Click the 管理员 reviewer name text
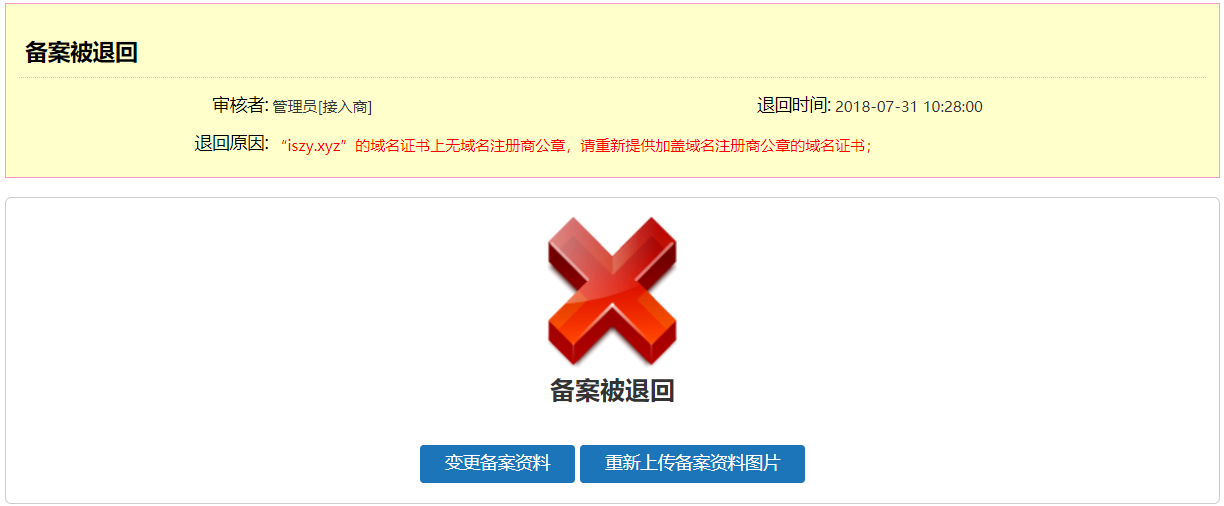 [295, 106]
